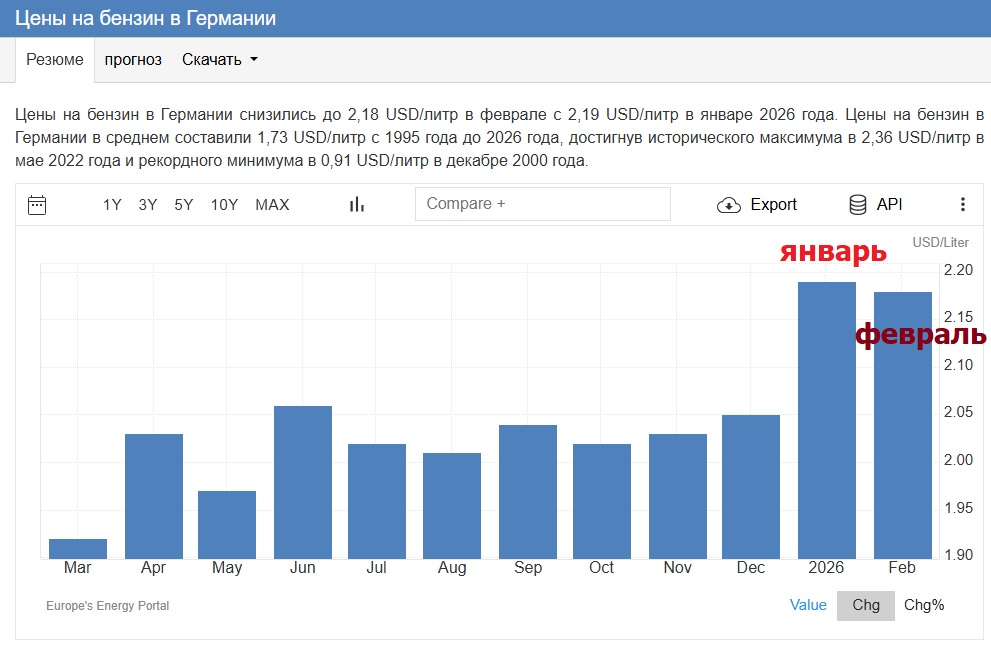This screenshot has width=991, height=649.
Task: Switch to the прогноз tab
Action: [133, 59]
